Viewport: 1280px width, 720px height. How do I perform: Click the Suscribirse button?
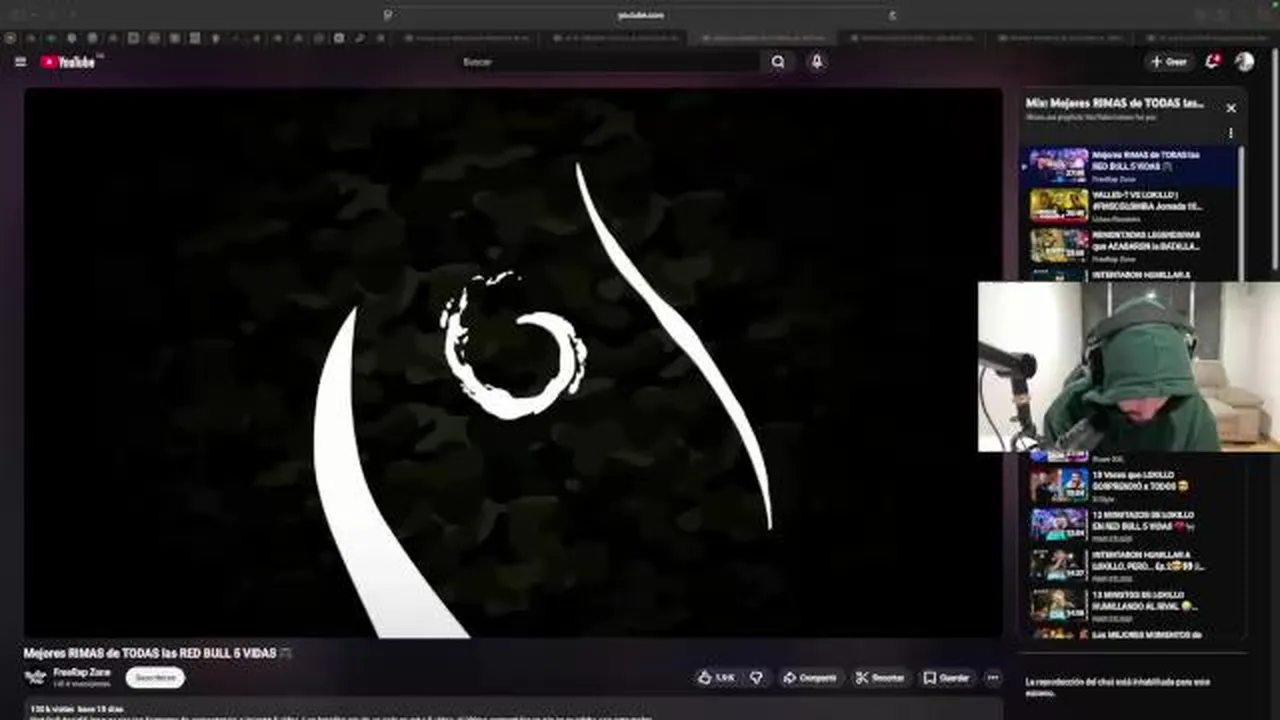click(x=155, y=677)
